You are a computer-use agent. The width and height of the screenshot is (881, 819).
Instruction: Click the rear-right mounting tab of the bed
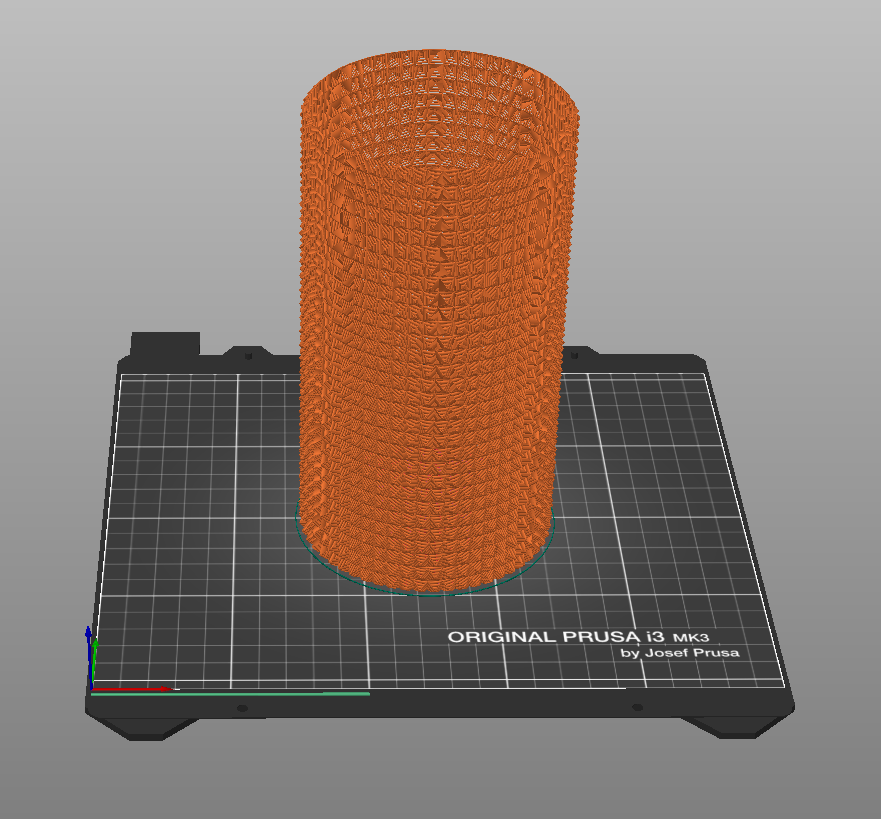(580, 353)
